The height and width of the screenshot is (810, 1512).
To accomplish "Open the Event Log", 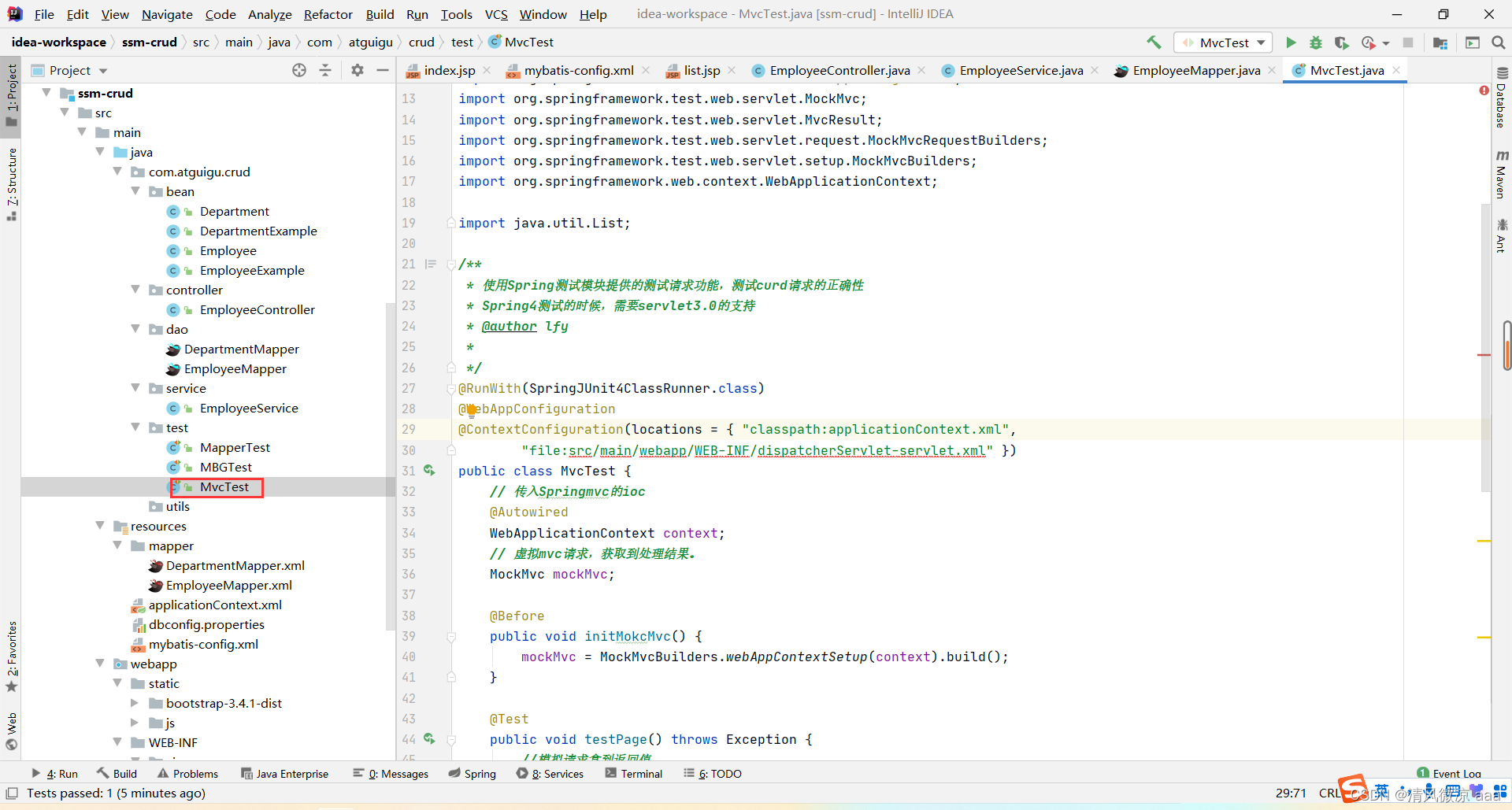I will (x=1449, y=773).
